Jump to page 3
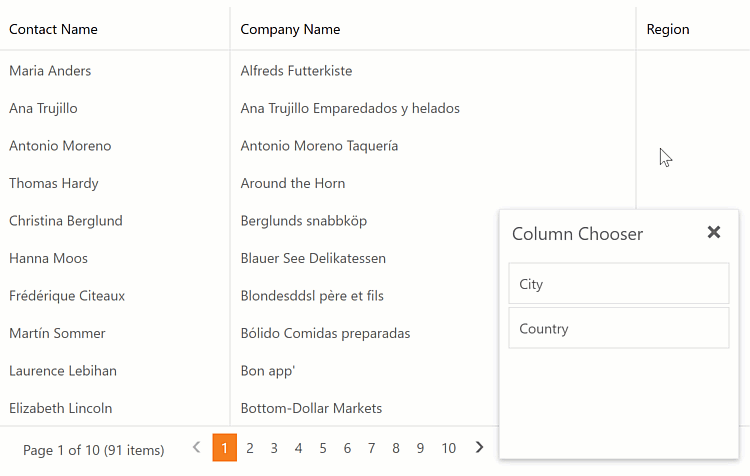The image size is (750, 476). [274, 449]
